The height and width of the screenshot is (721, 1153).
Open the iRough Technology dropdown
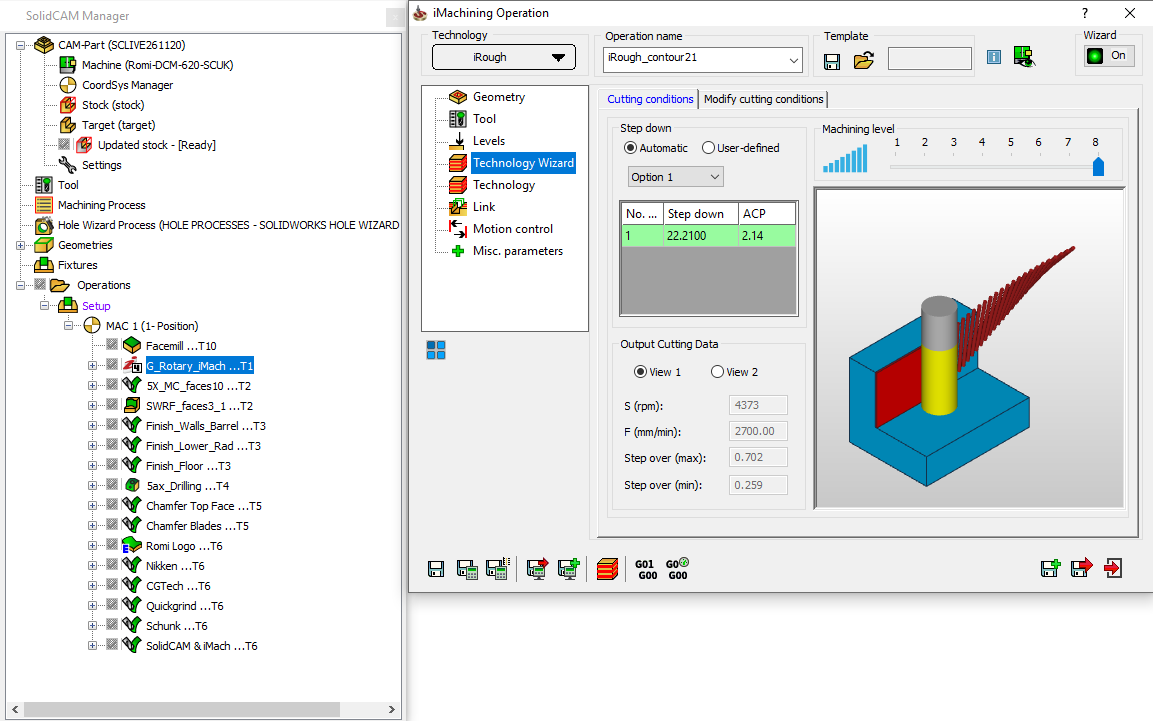coord(503,57)
